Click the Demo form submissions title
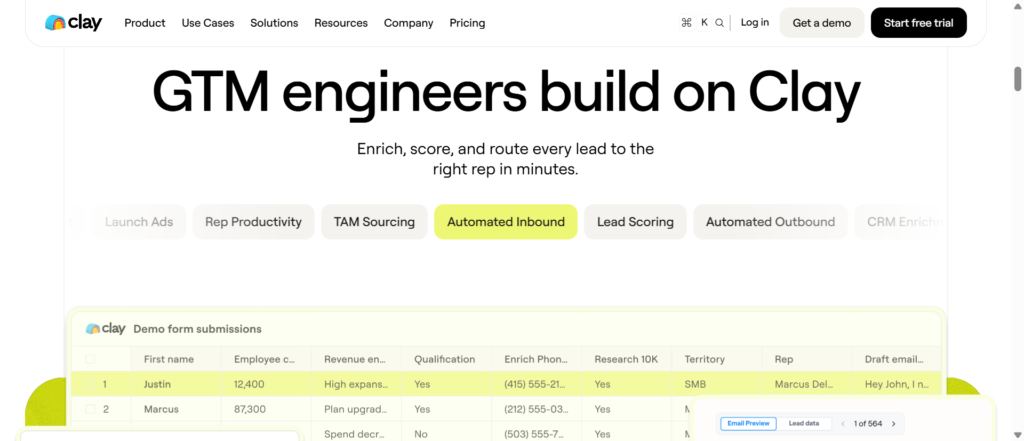The width and height of the screenshot is (1024, 441). click(x=197, y=329)
